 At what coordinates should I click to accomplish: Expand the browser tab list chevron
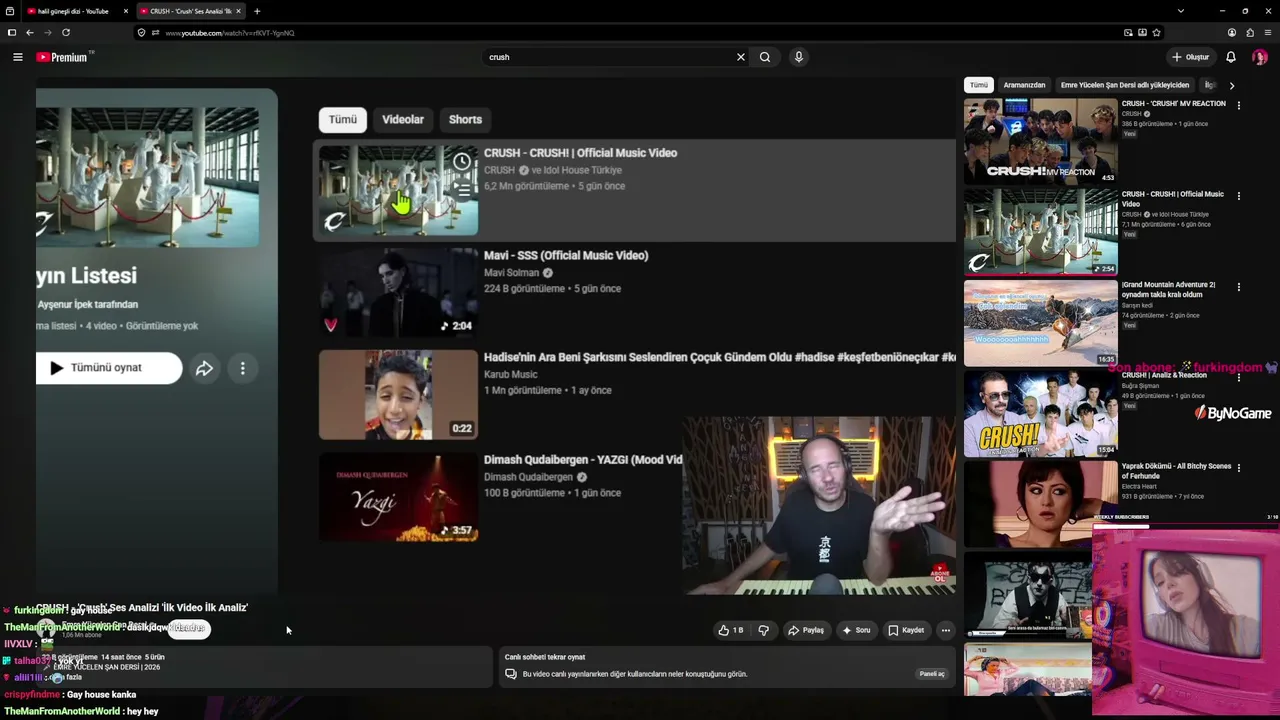[1180, 11]
